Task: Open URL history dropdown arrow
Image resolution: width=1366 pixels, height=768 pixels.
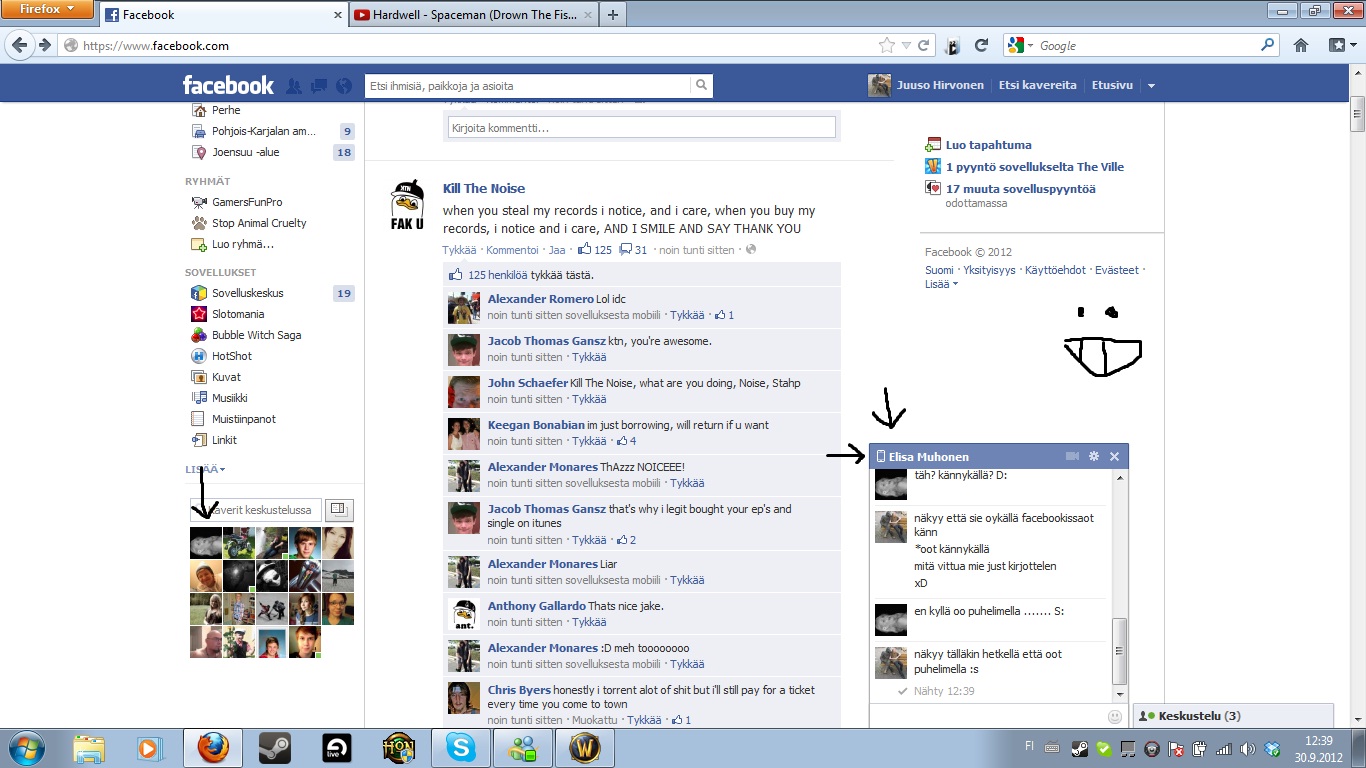Action: tap(906, 45)
